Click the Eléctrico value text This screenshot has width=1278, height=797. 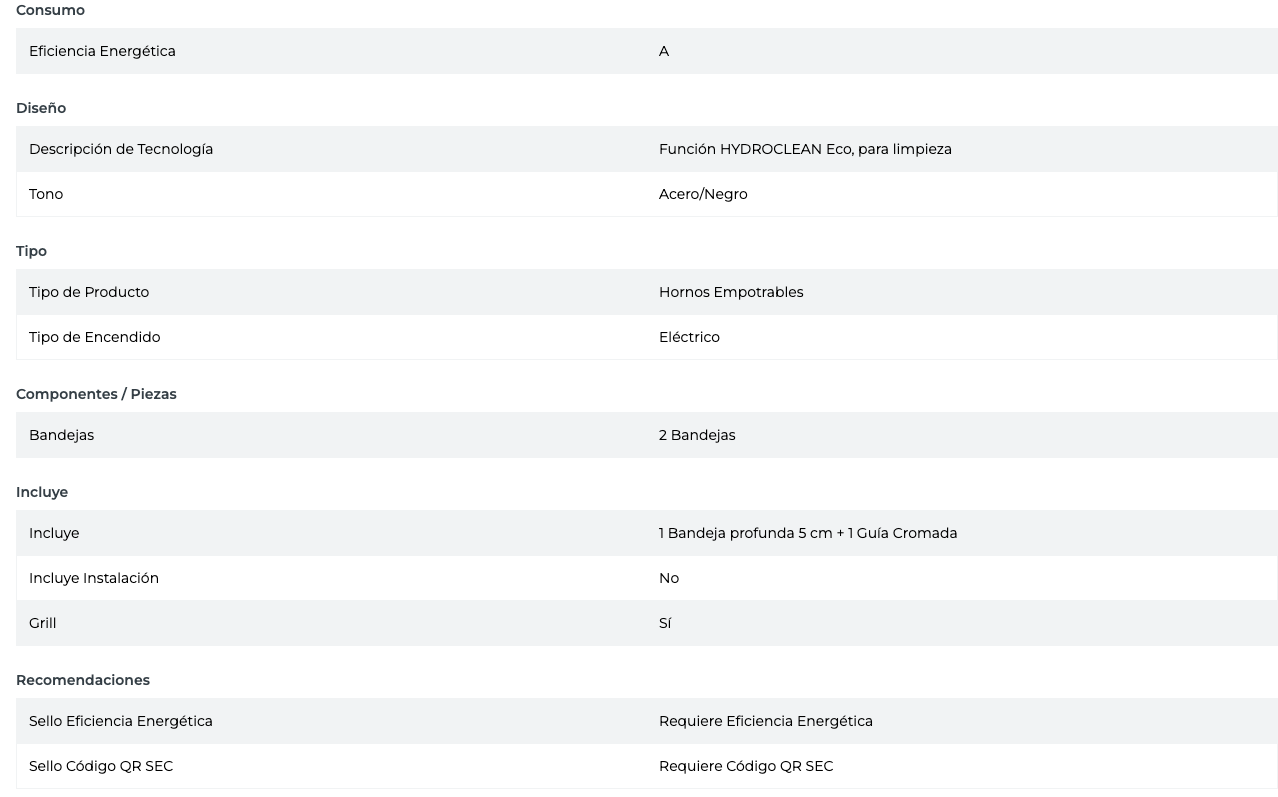pos(689,337)
